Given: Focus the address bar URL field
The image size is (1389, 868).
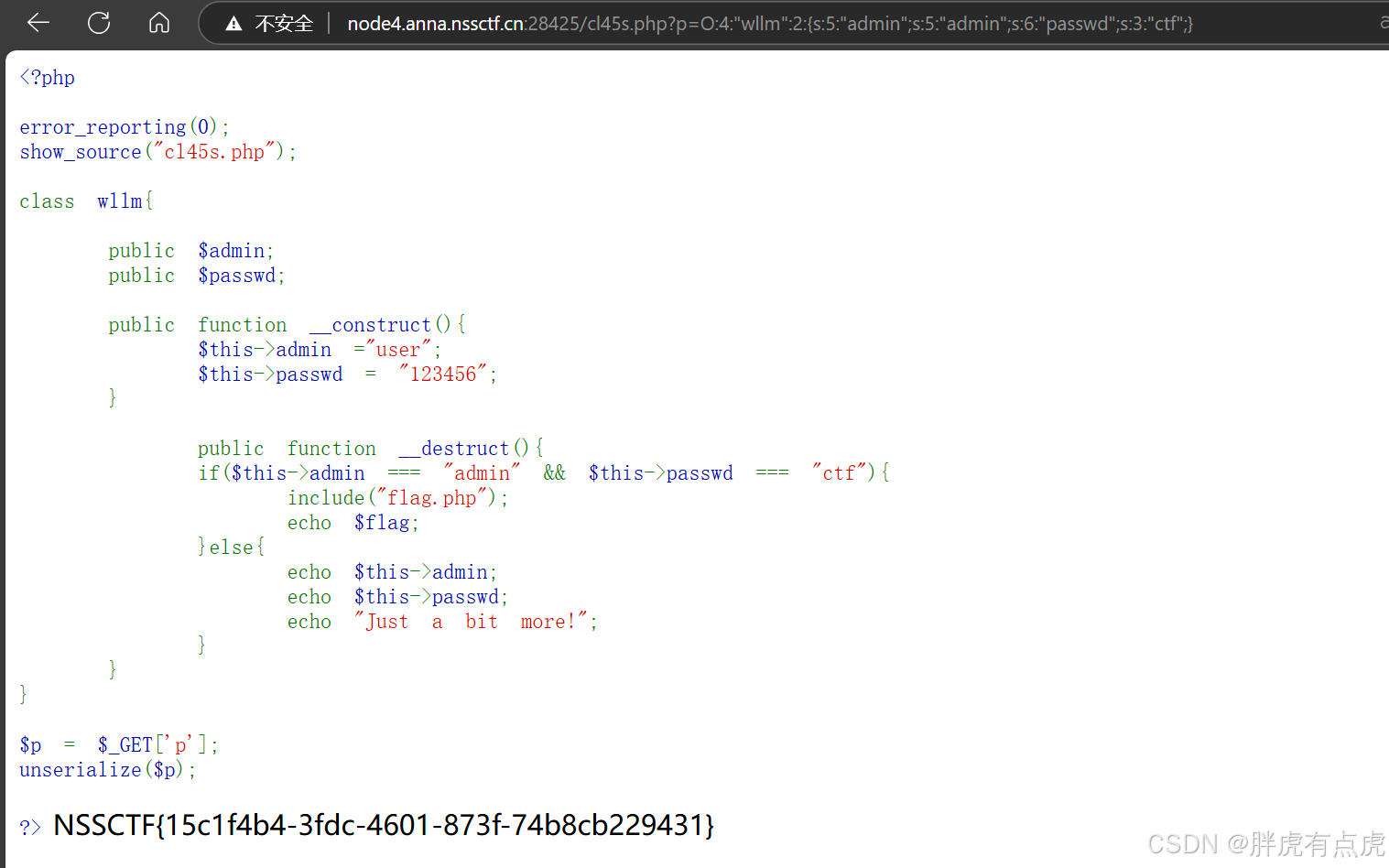Looking at the screenshot, I should (x=769, y=24).
